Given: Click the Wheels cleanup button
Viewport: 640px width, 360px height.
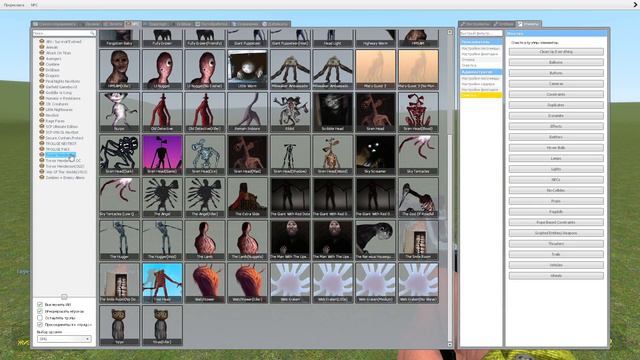Looking at the screenshot, I should coord(556,276).
